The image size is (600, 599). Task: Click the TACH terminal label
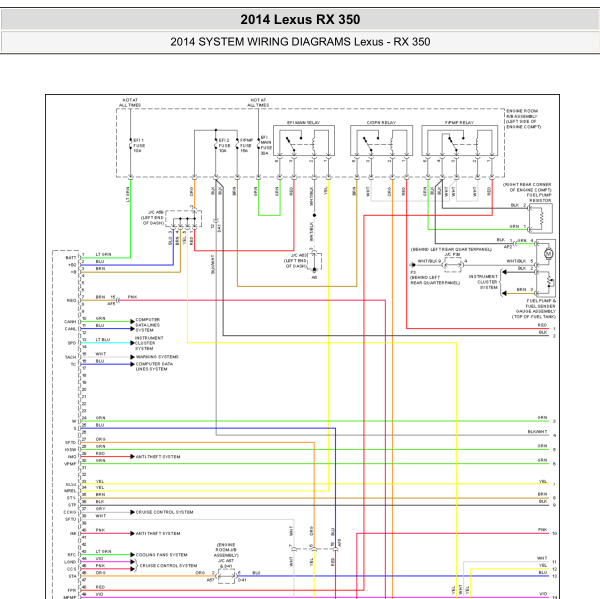pyautogui.click(x=70, y=357)
